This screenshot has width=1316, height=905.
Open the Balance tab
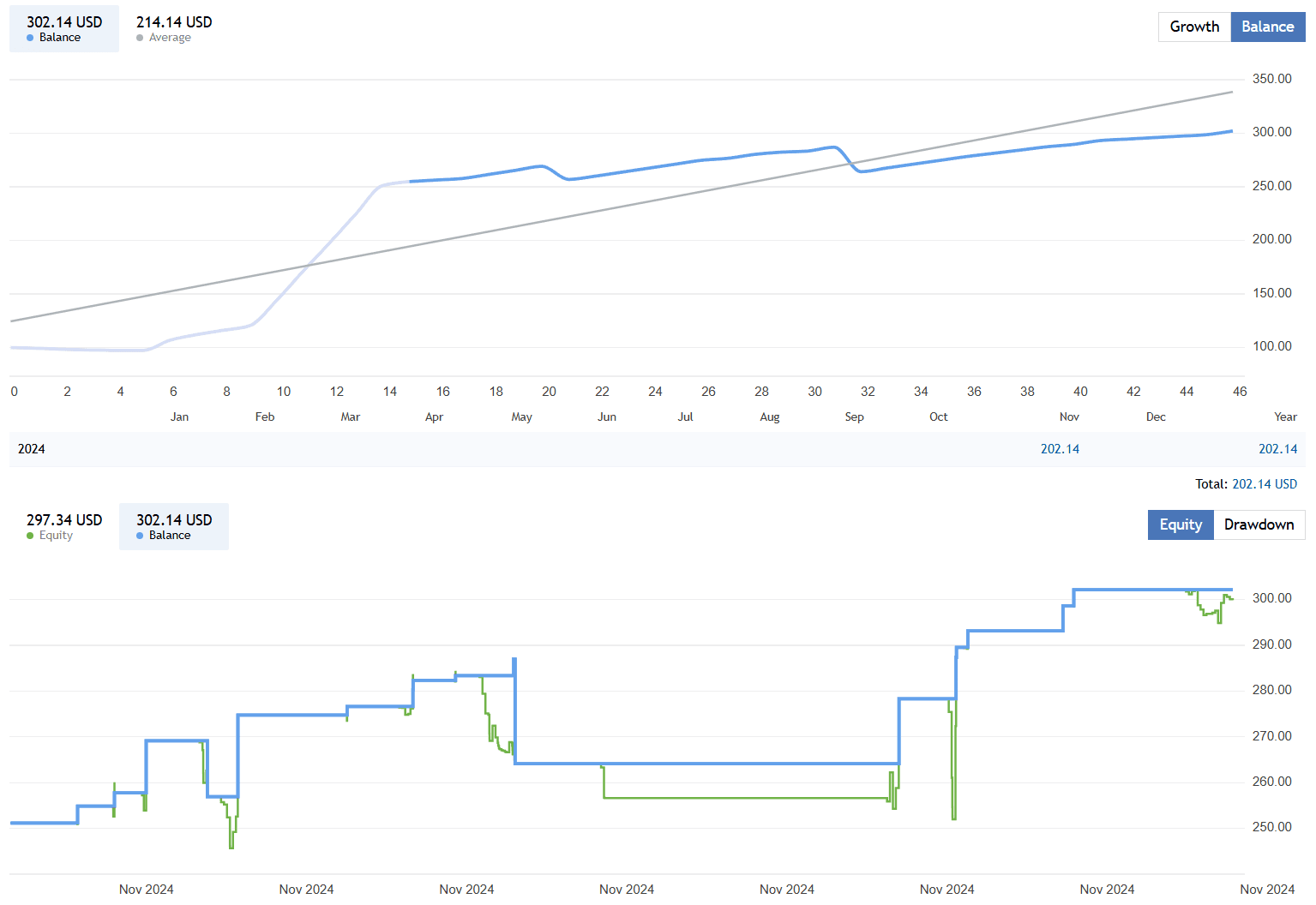point(1267,27)
